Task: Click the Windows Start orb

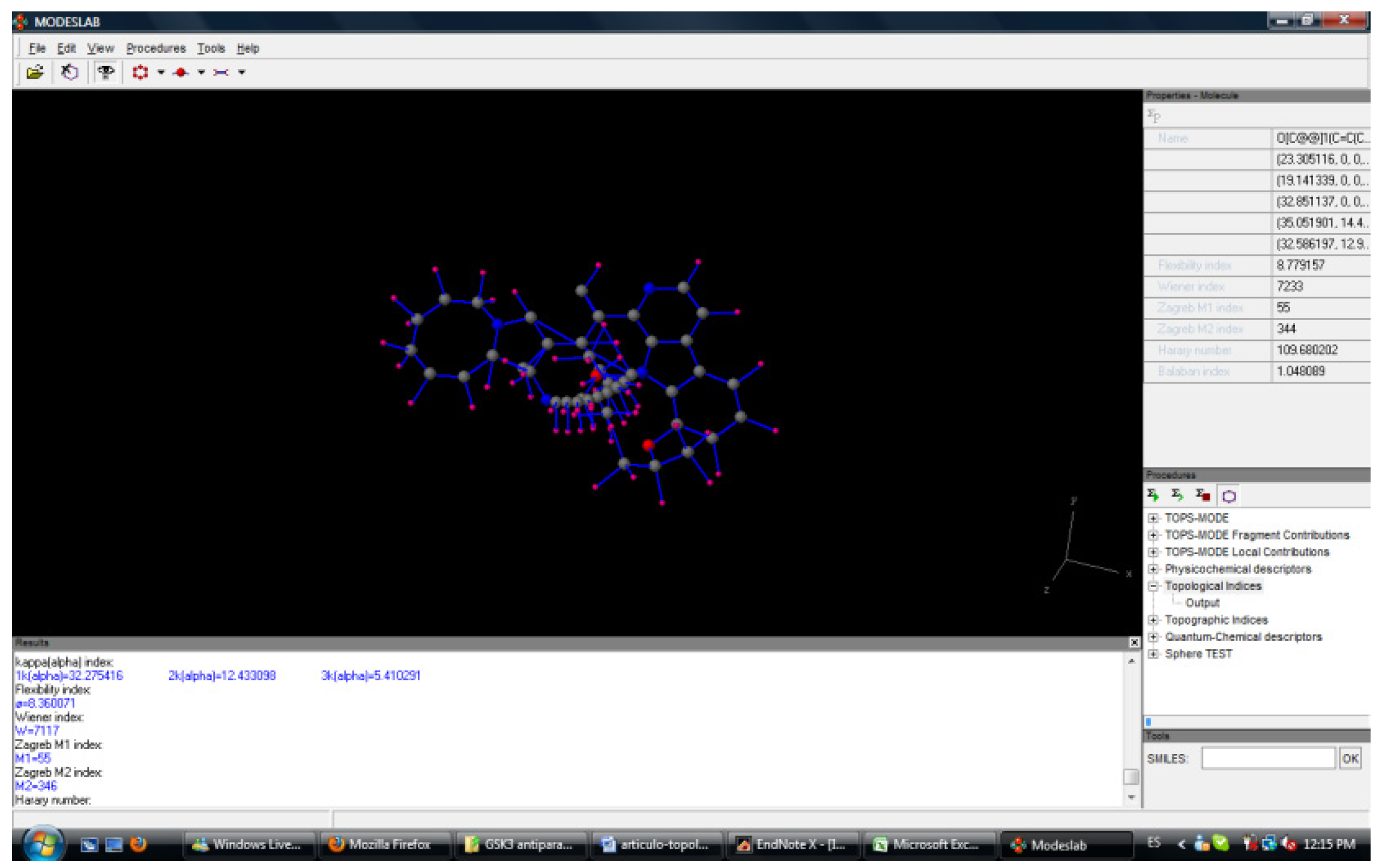Action: coord(43,843)
